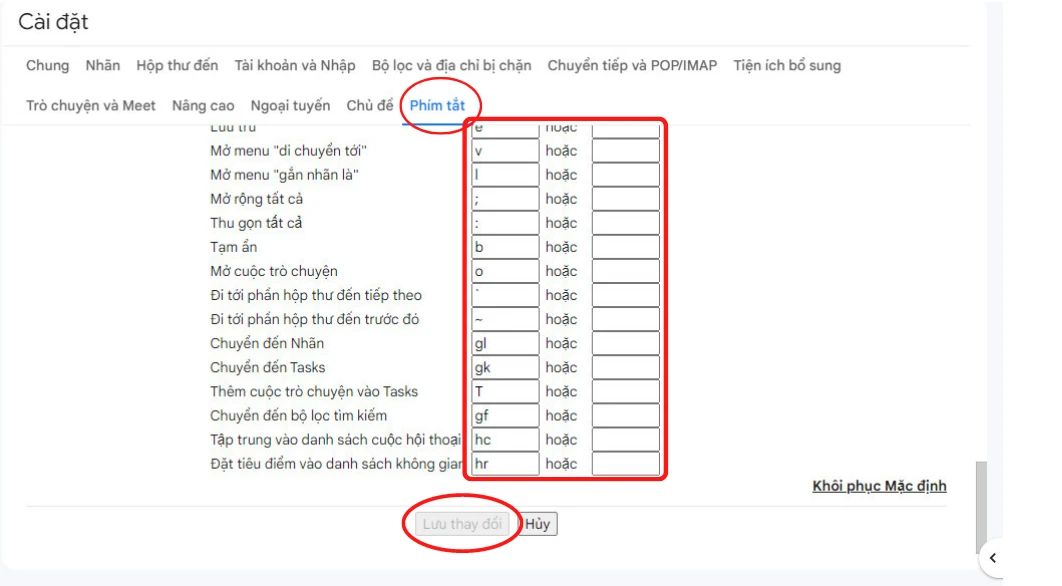Click the alternate key field for Chuyển đến Nhãn
This screenshot has height=586, width=1062.
click(x=626, y=343)
